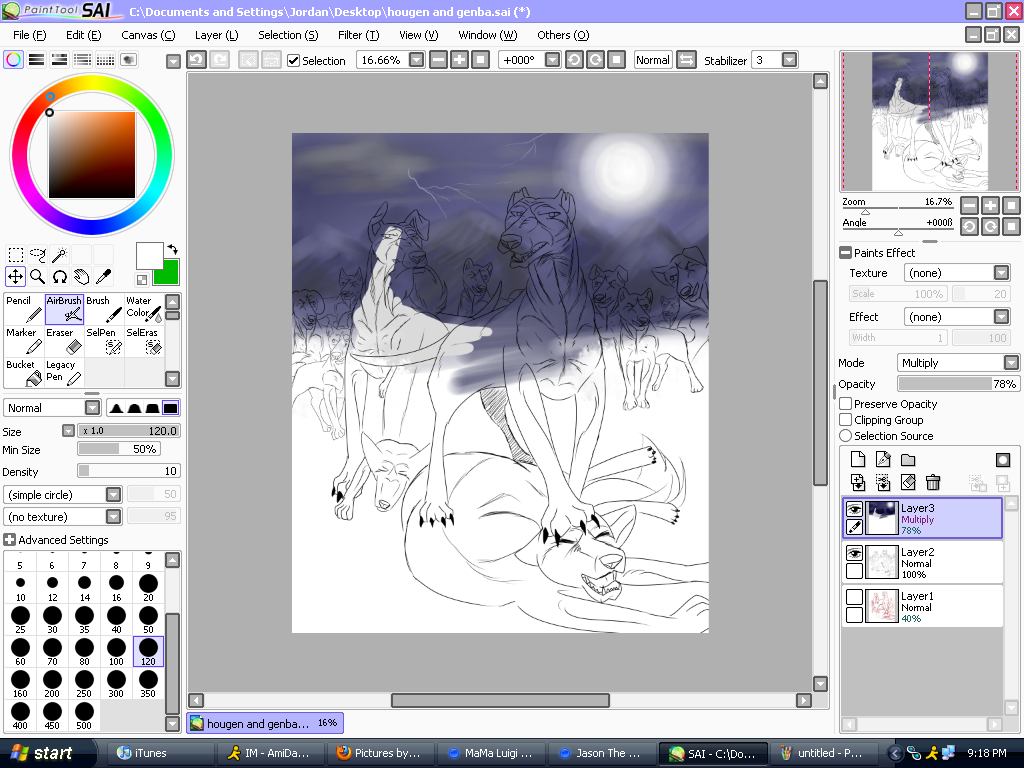1024x768 pixels.
Task: Adjust the layer Opacity slider
Action: 958,384
